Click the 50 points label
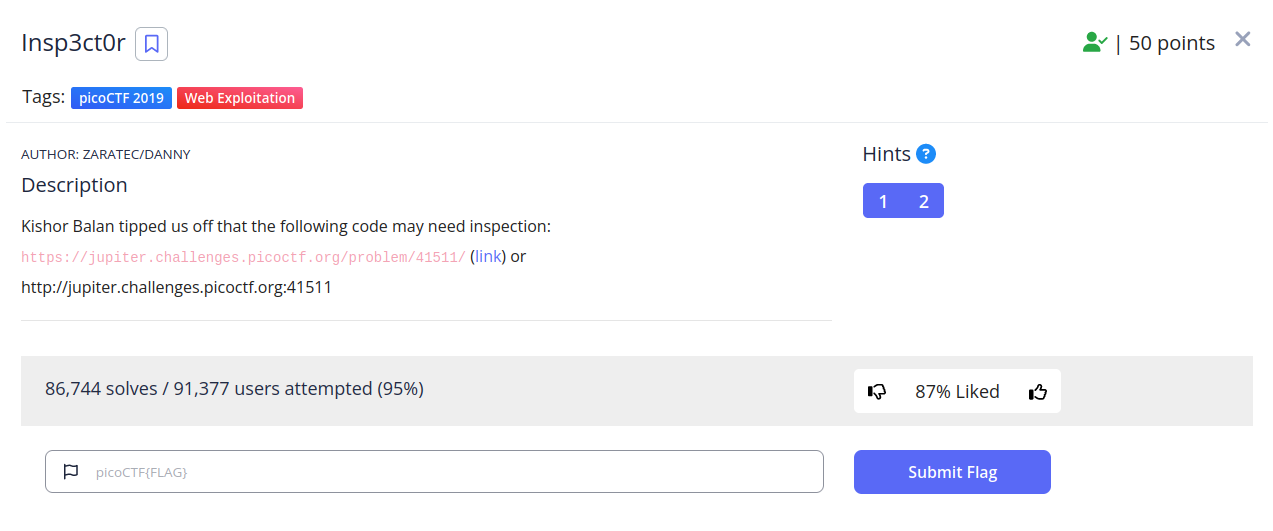The image size is (1273, 531). pyautogui.click(x=1172, y=44)
